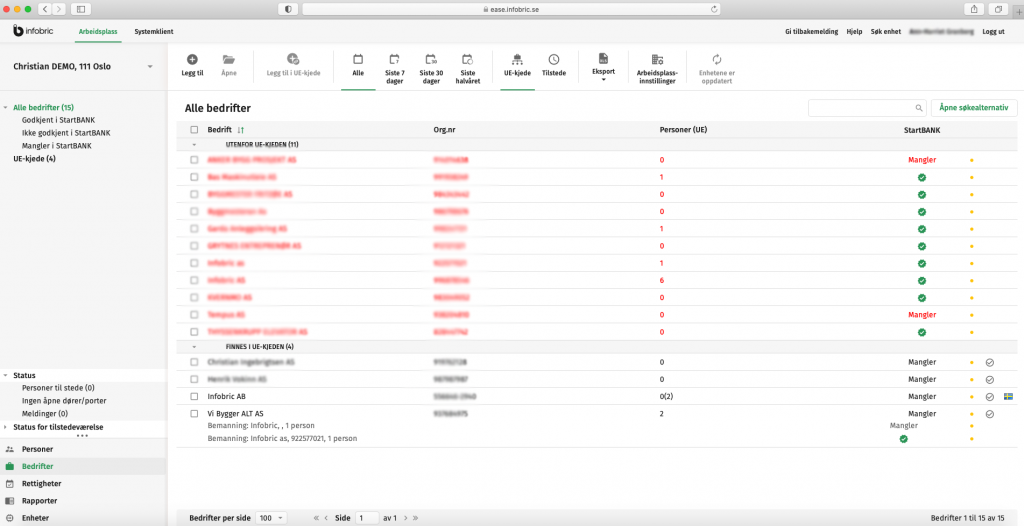Click Logg ut link
This screenshot has width=1024, height=526.
[x=993, y=31]
